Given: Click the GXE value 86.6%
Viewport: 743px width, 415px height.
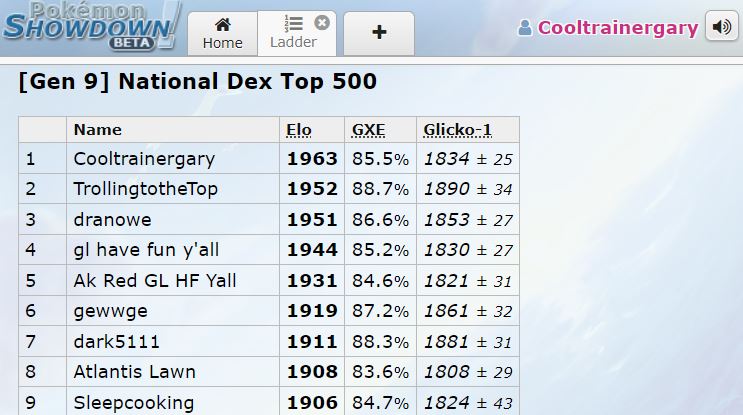Looking at the screenshot, I should [x=381, y=220].
